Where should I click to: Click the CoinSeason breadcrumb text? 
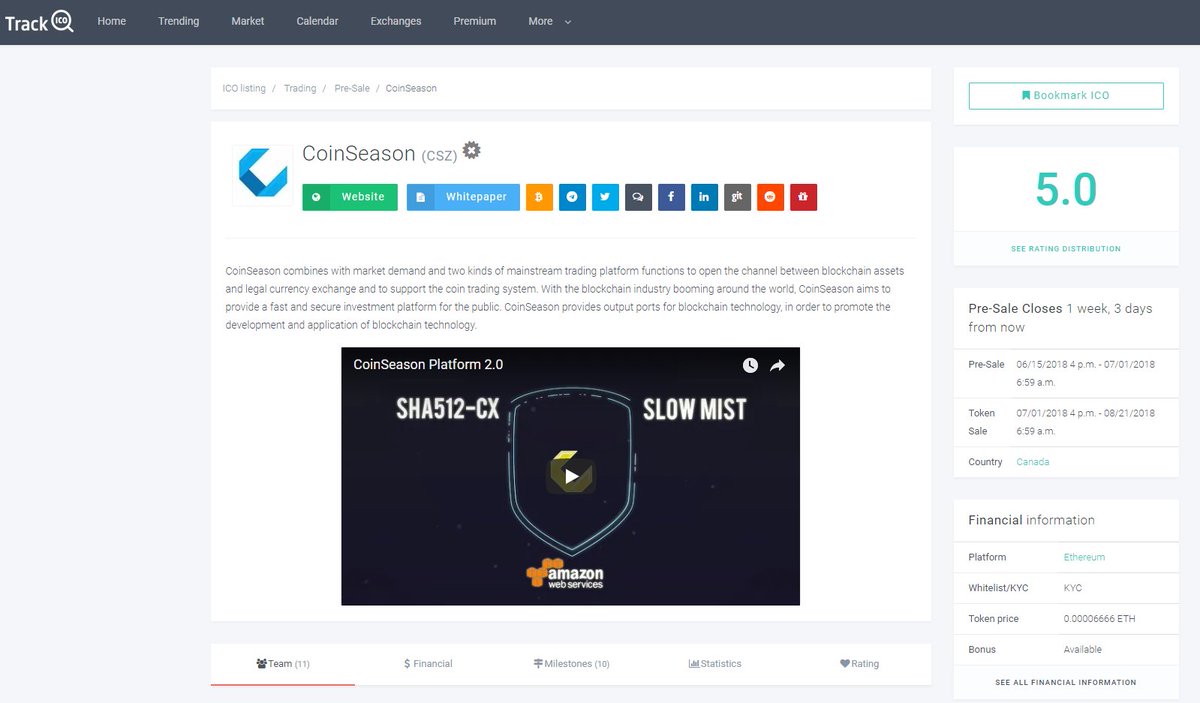tap(411, 88)
